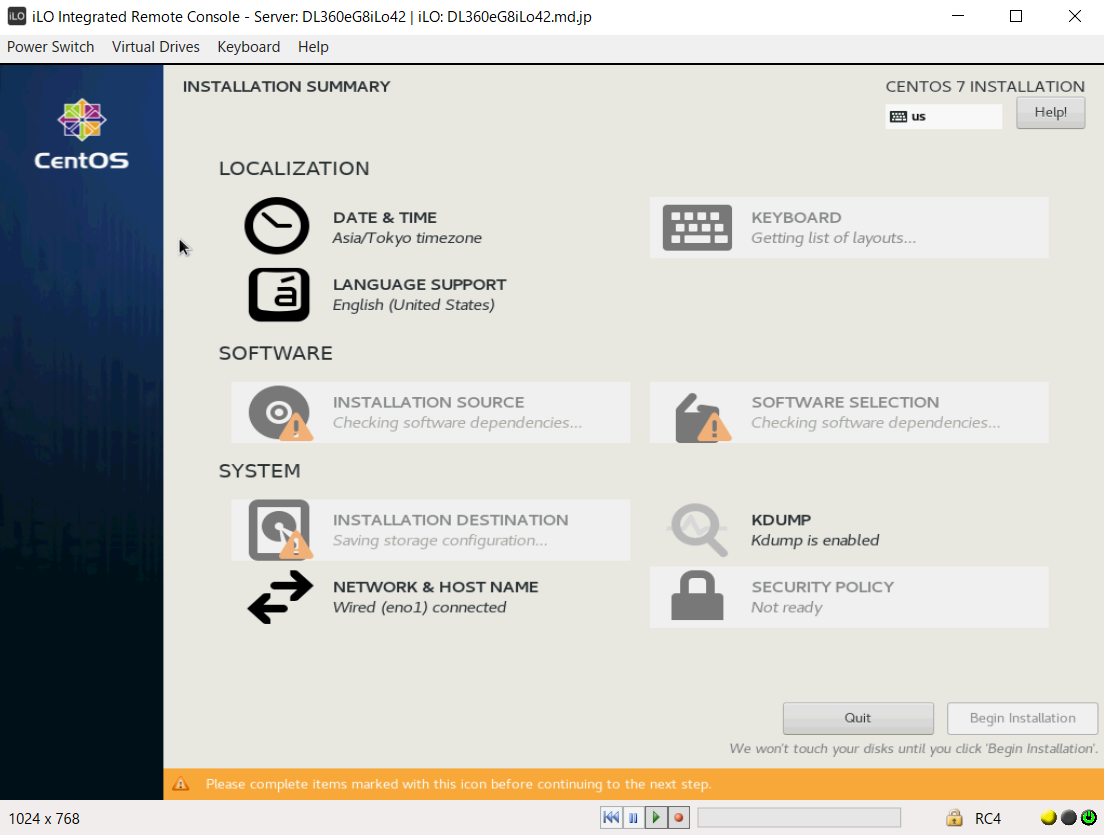Click 'Not ready' security policy status
This screenshot has width=1104, height=835.
tap(786, 608)
